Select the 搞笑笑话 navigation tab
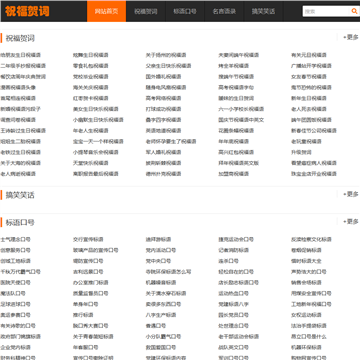 (263, 11)
